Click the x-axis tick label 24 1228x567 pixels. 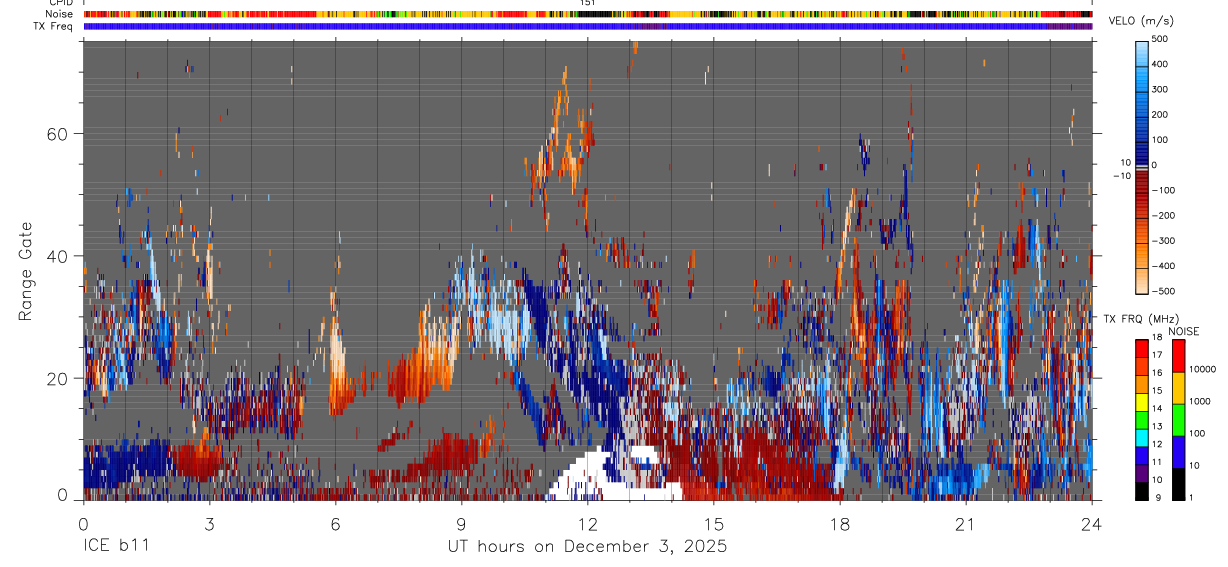[1092, 524]
